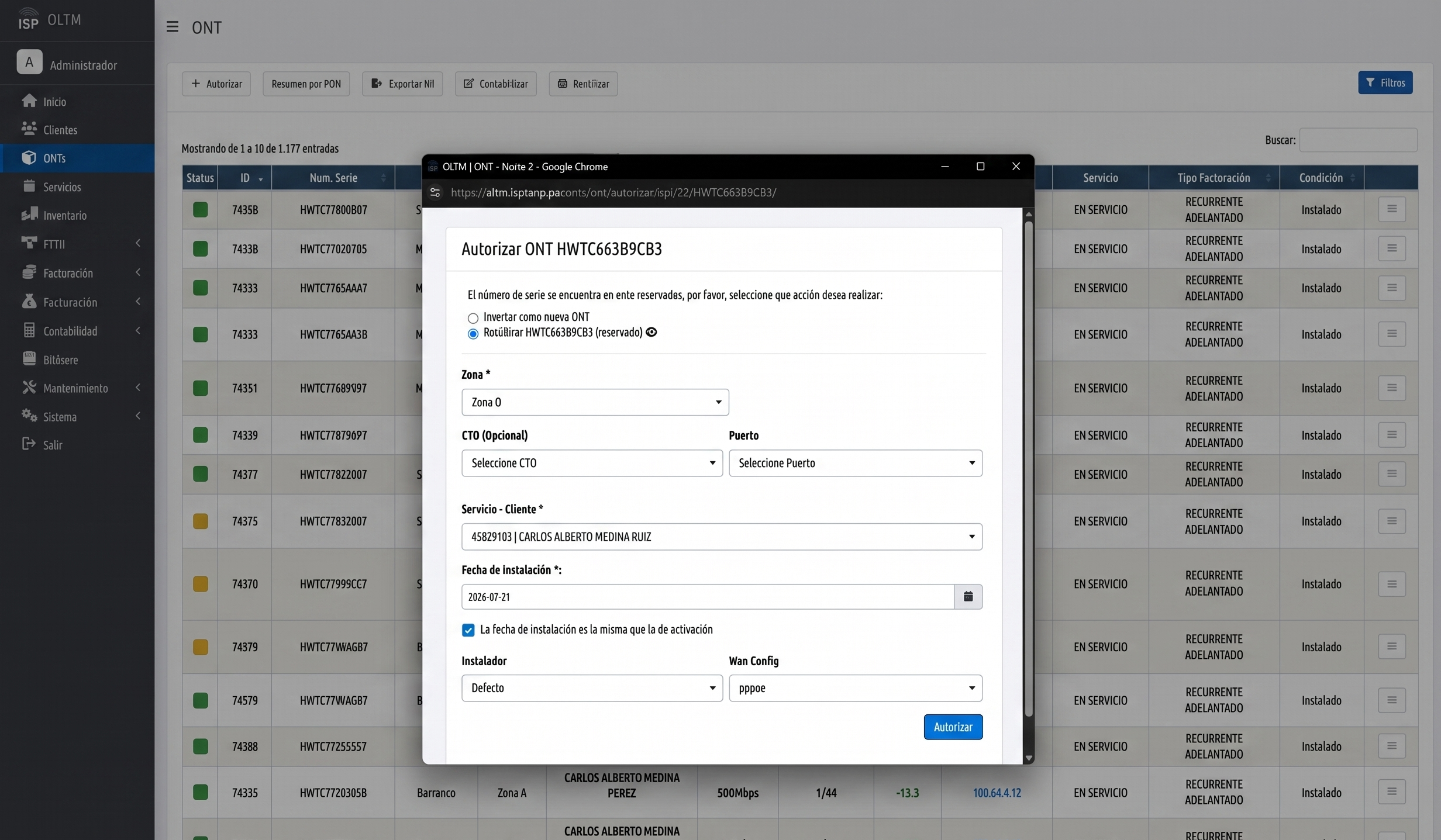This screenshot has height=840, width=1441.
Task: Open the Zona dropdown
Action: (x=595, y=402)
